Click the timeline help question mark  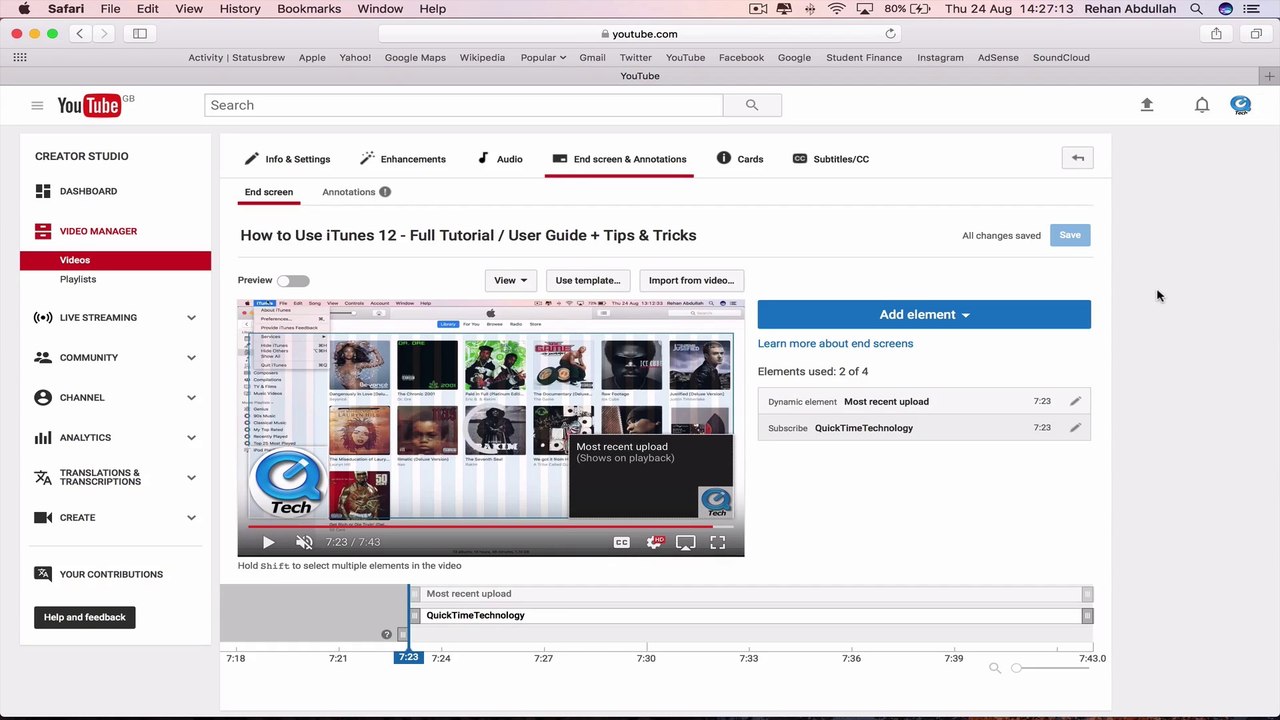[x=387, y=635]
